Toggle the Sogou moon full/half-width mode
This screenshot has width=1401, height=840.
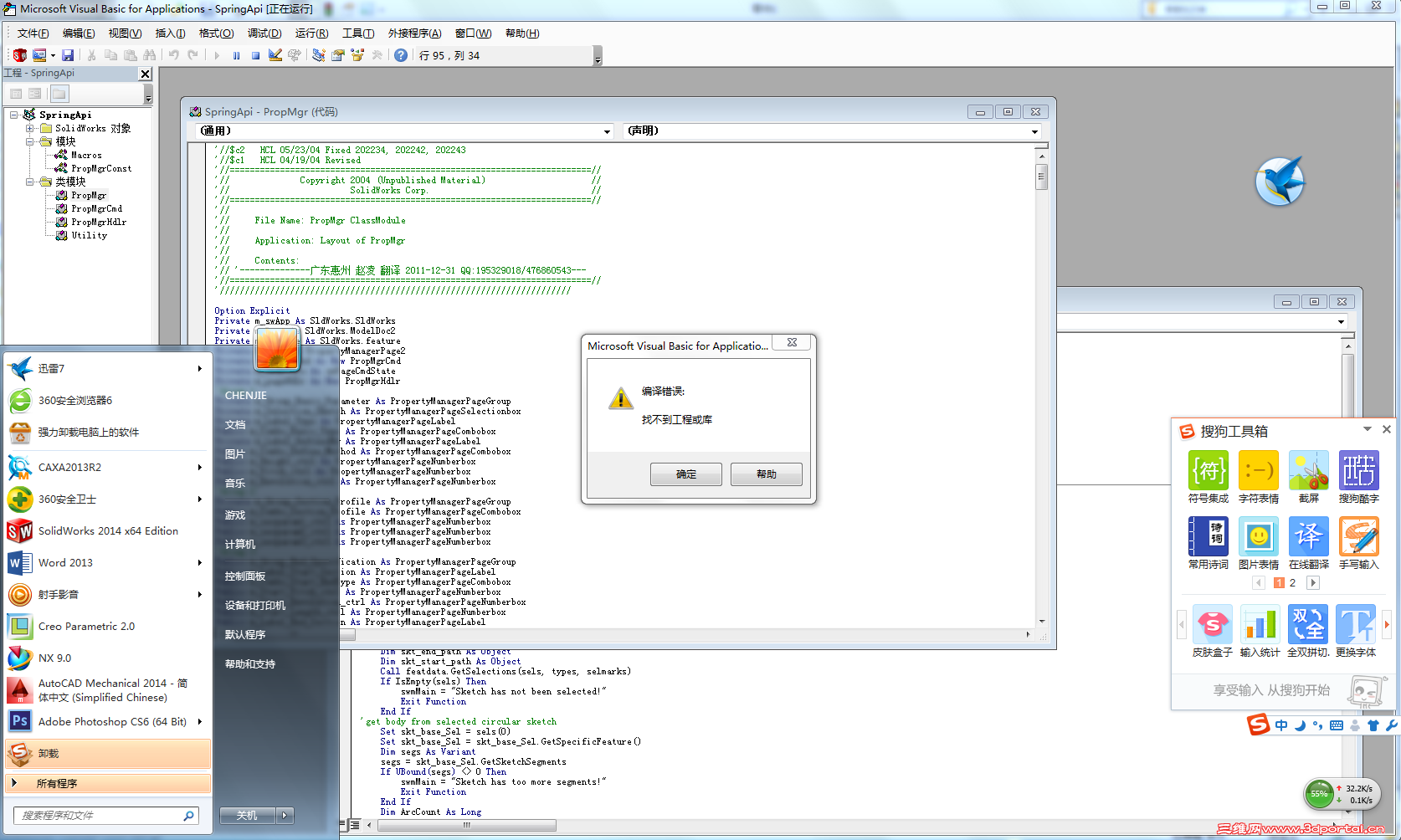click(1300, 725)
